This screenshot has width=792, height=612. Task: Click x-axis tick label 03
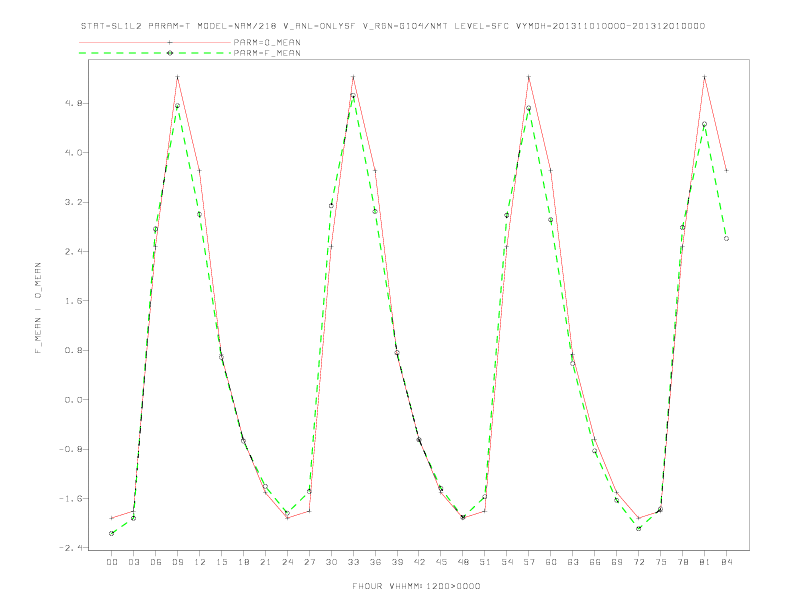click(x=133, y=562)
